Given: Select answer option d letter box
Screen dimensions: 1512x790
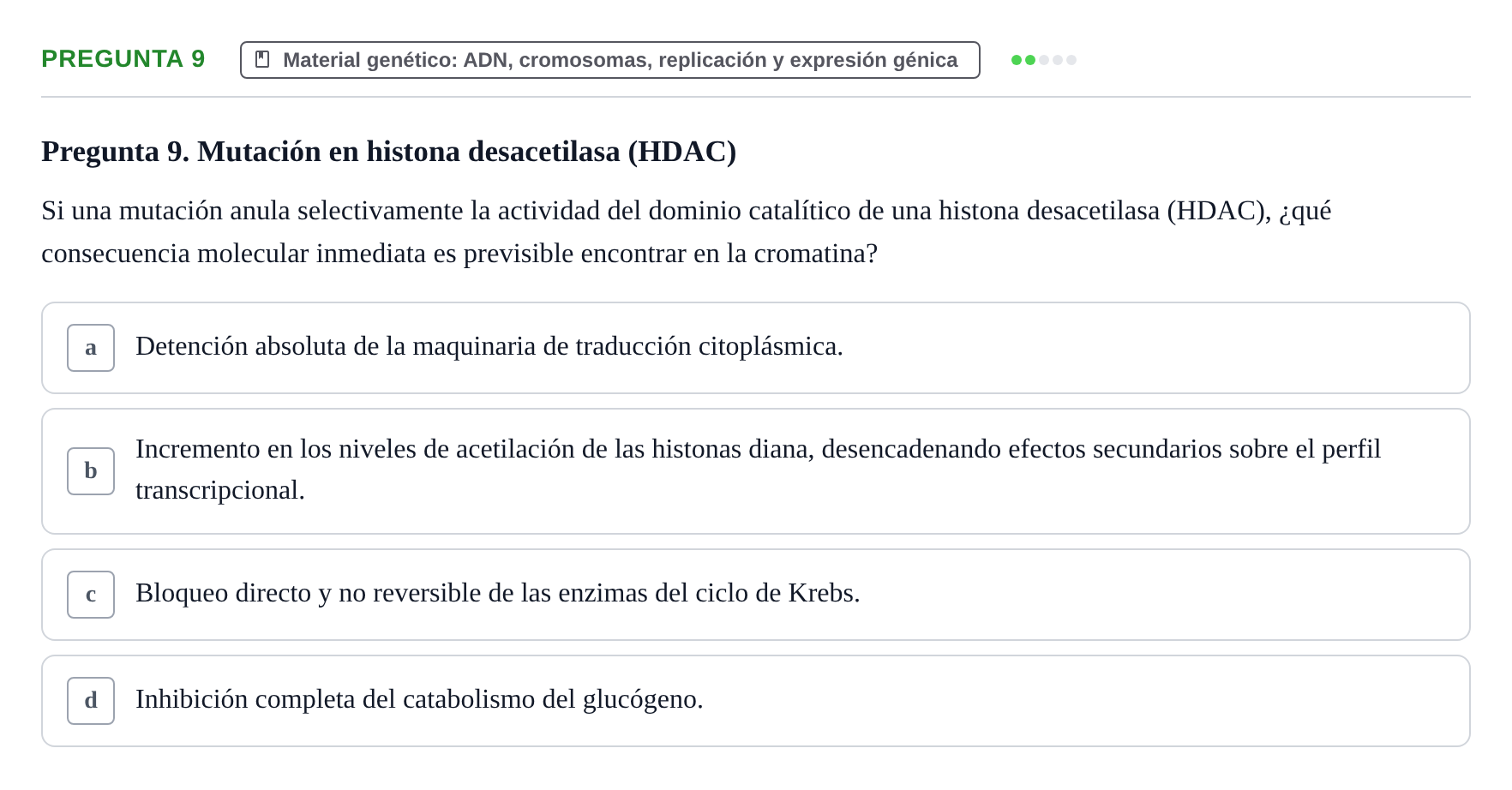Looking at the screenshot, I should [x=91, y=701].
